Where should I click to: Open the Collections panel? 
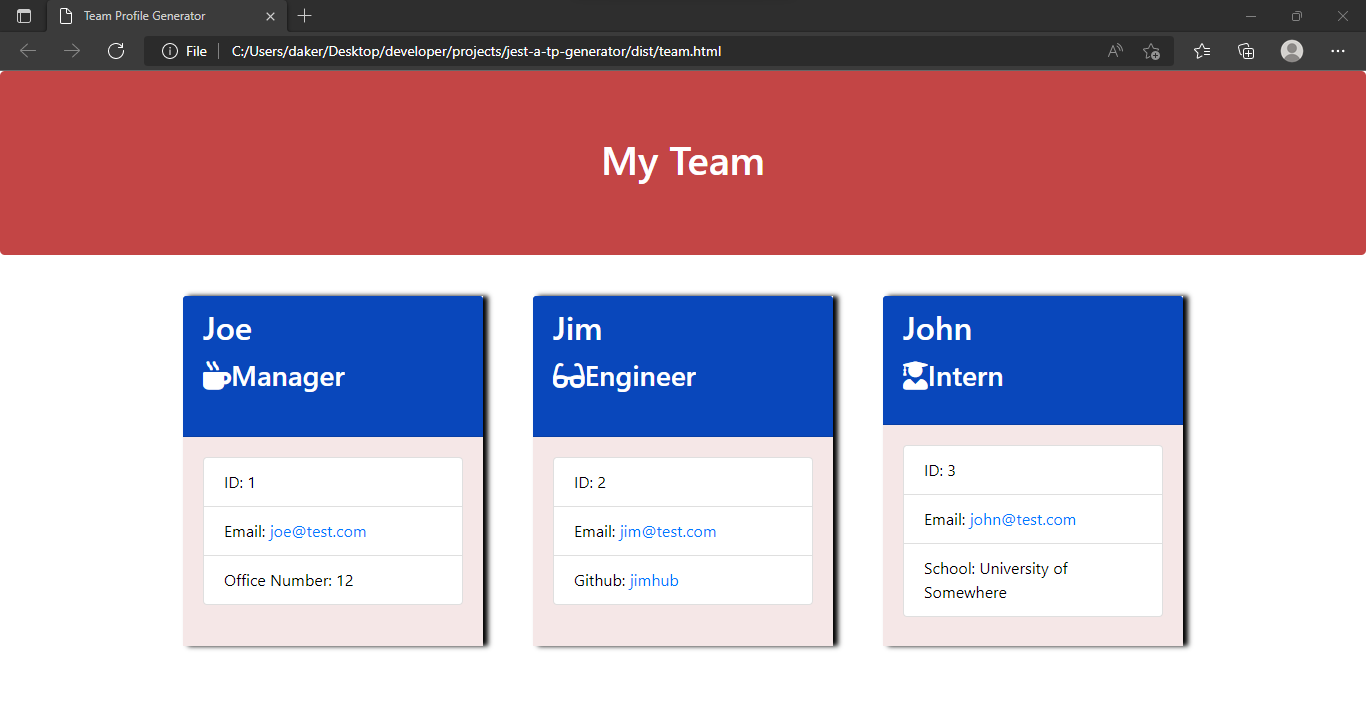1246,51
